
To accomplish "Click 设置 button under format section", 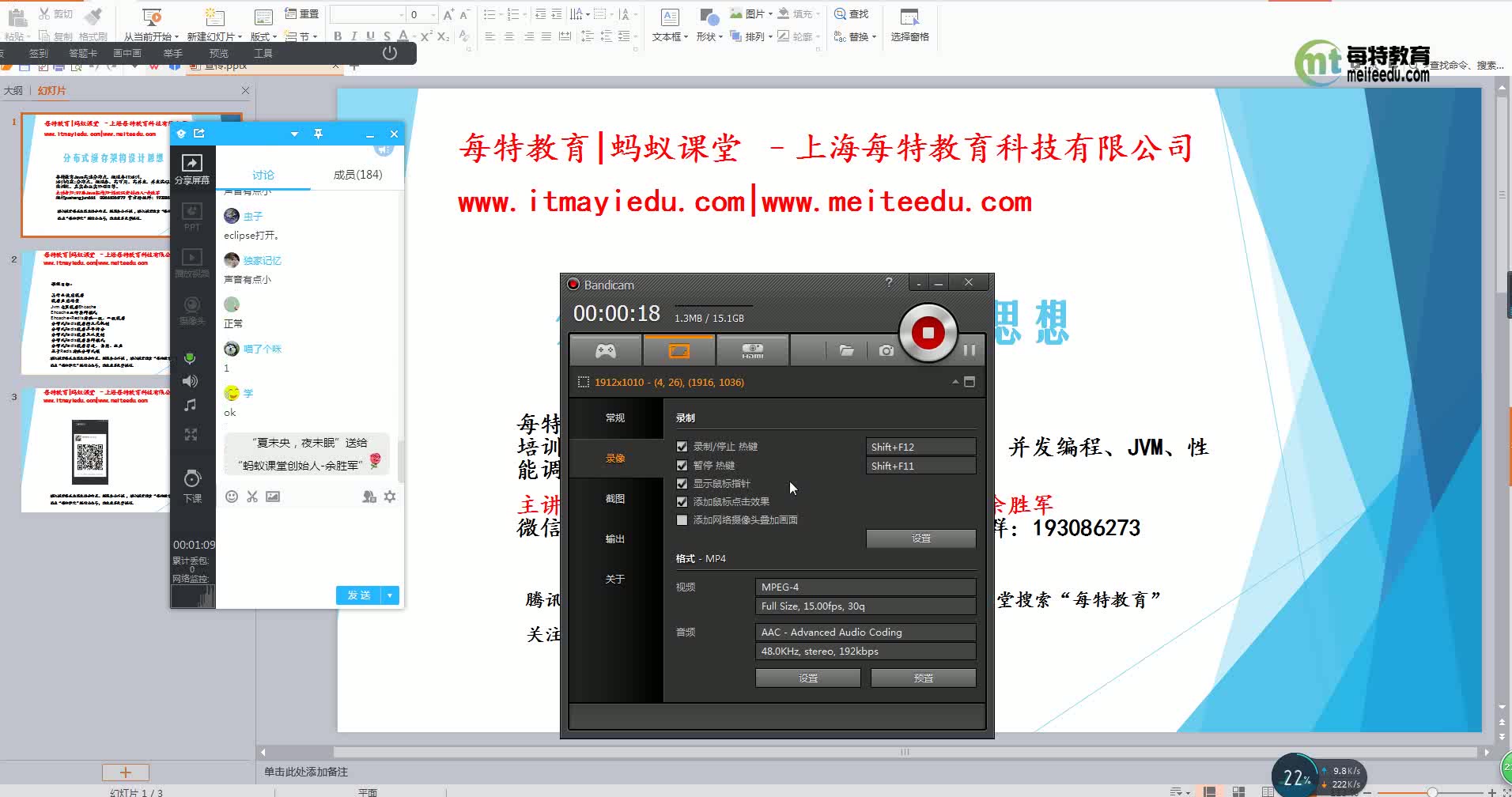I will (807, 678).
